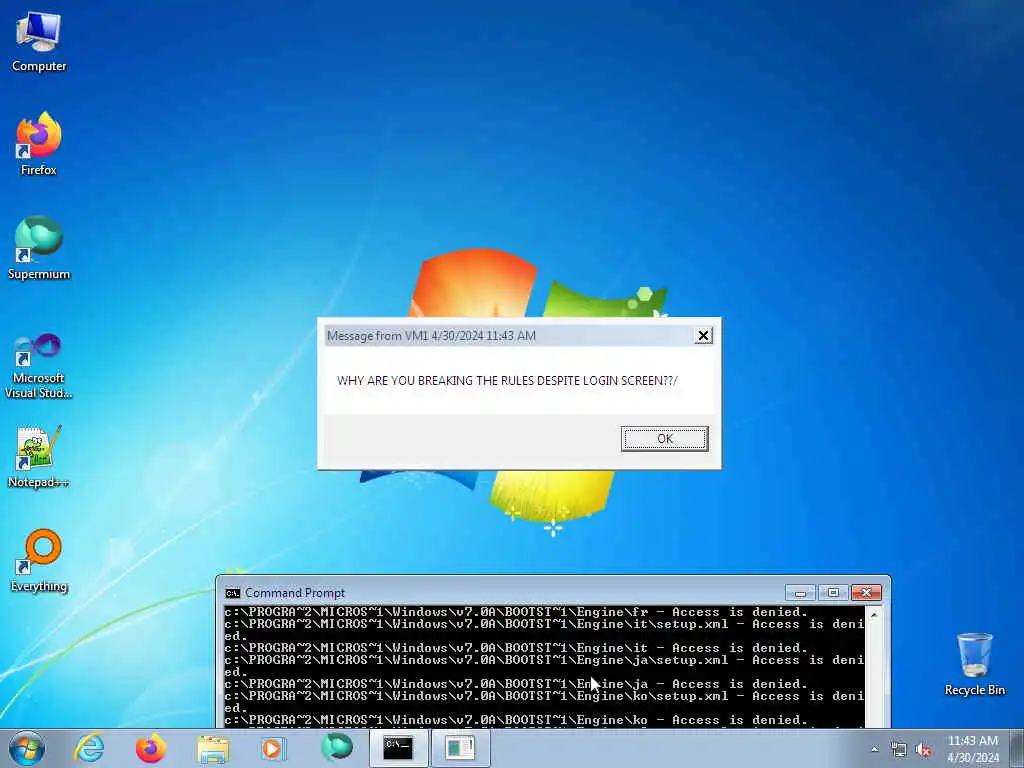
Task: Click the Engine\it\setup.xml output line
Action: tap(543, 630)
